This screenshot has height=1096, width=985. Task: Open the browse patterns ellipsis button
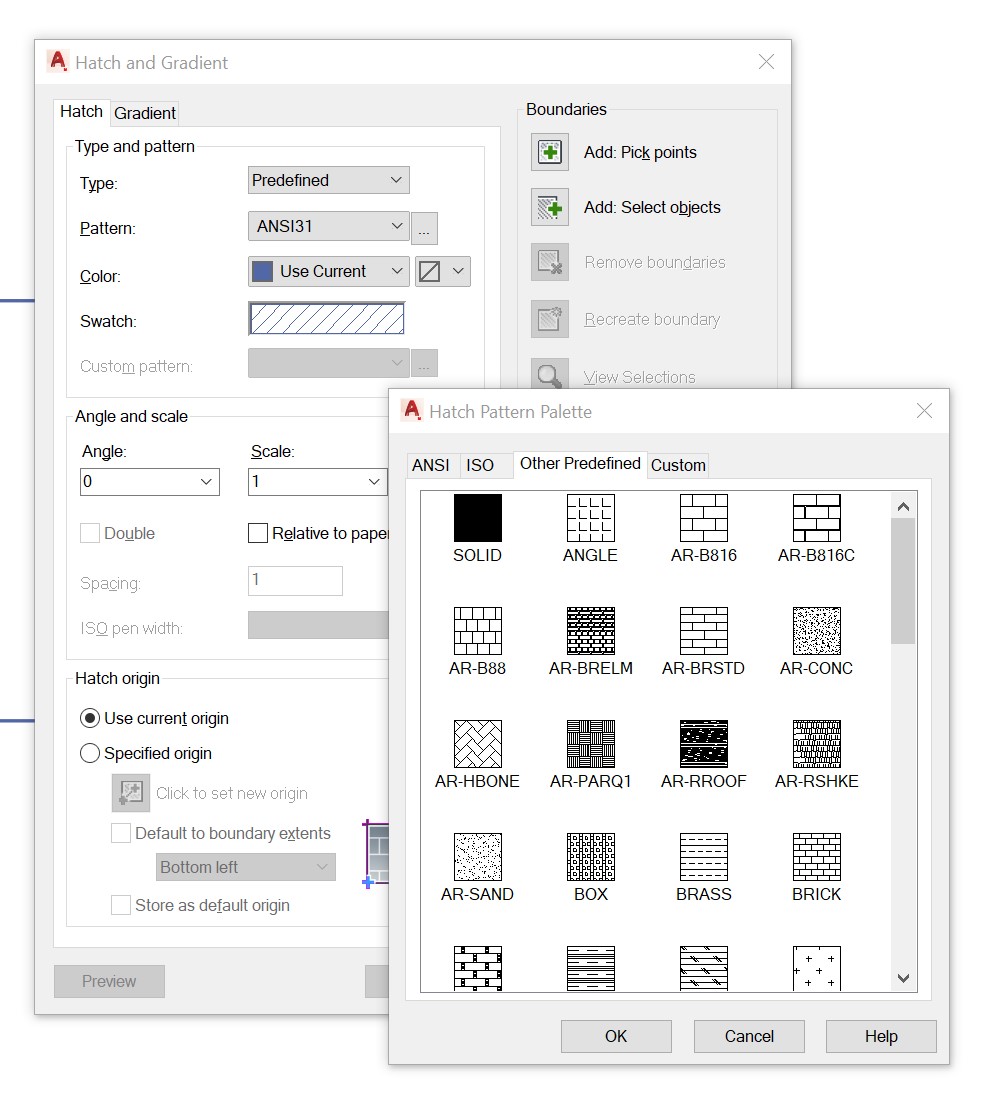tap(424, 228)
